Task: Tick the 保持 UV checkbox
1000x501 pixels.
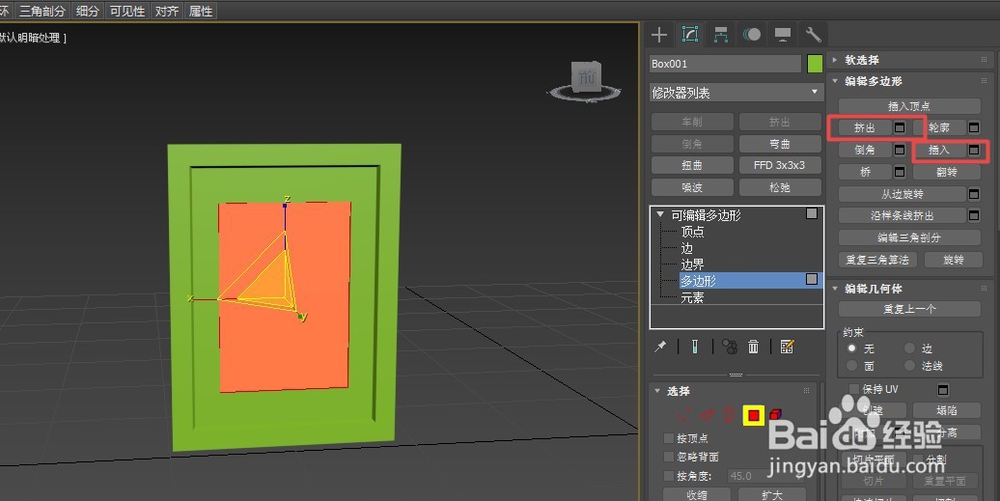Action: [854, 389]
